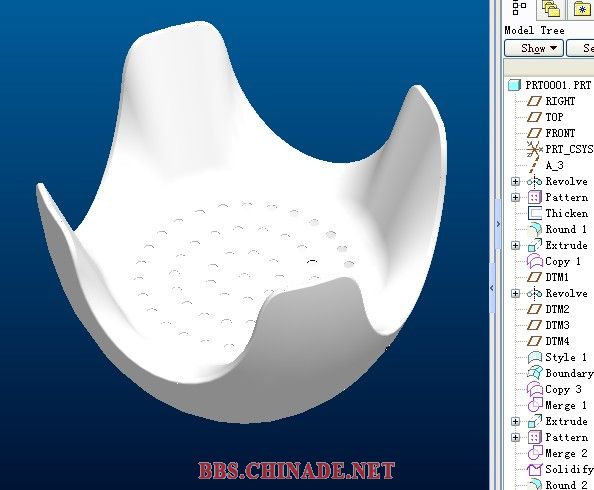594x490 pixels.
Task: Click the Copy 1 feature icon
Action: pyautogui.click(x=535, y=261)
